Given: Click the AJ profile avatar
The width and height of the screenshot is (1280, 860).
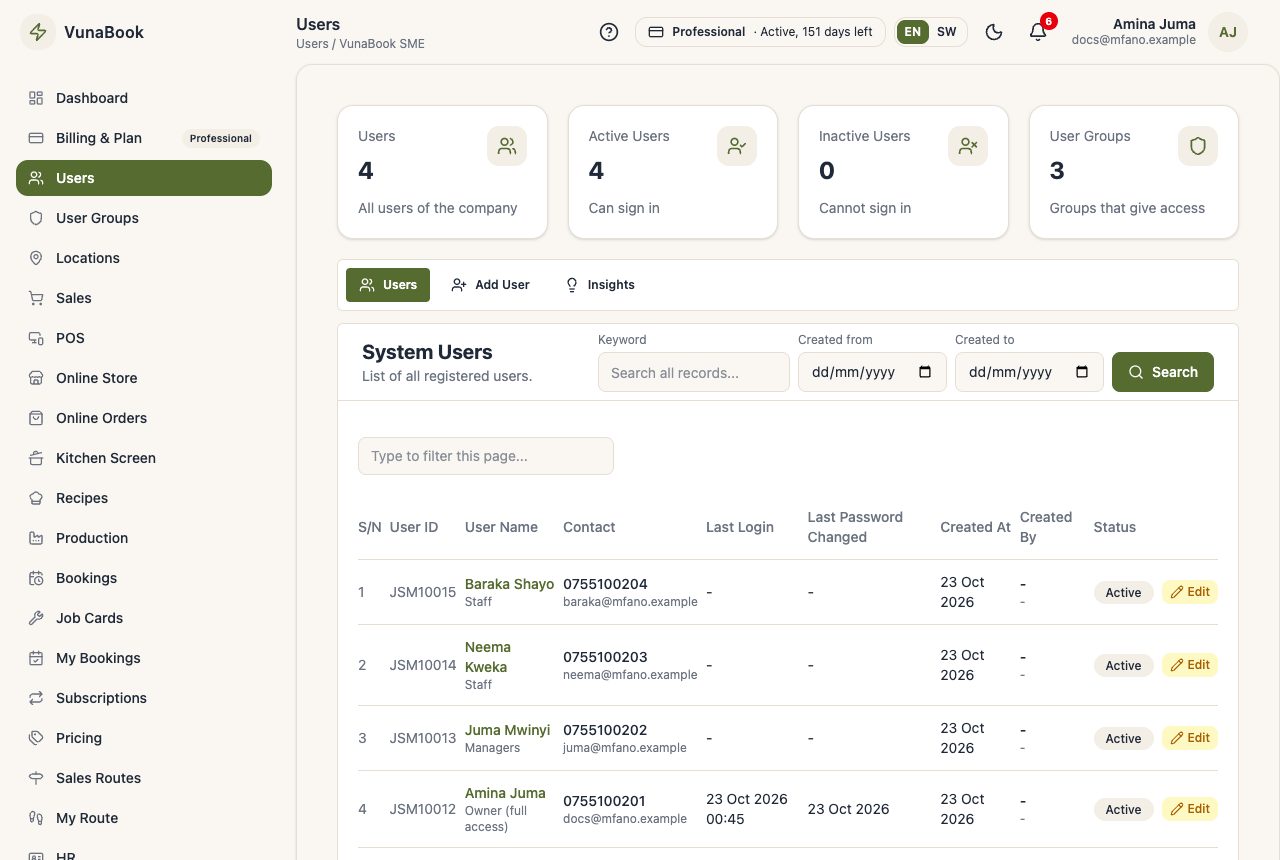Looking at the screenshot, I should tap(1228, 32).
